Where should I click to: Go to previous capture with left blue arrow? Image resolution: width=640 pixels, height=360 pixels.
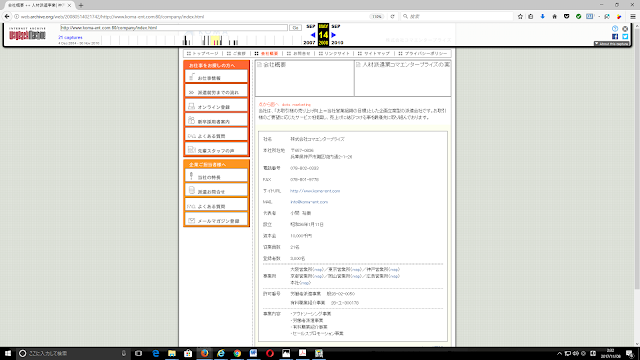pos(313,35)
